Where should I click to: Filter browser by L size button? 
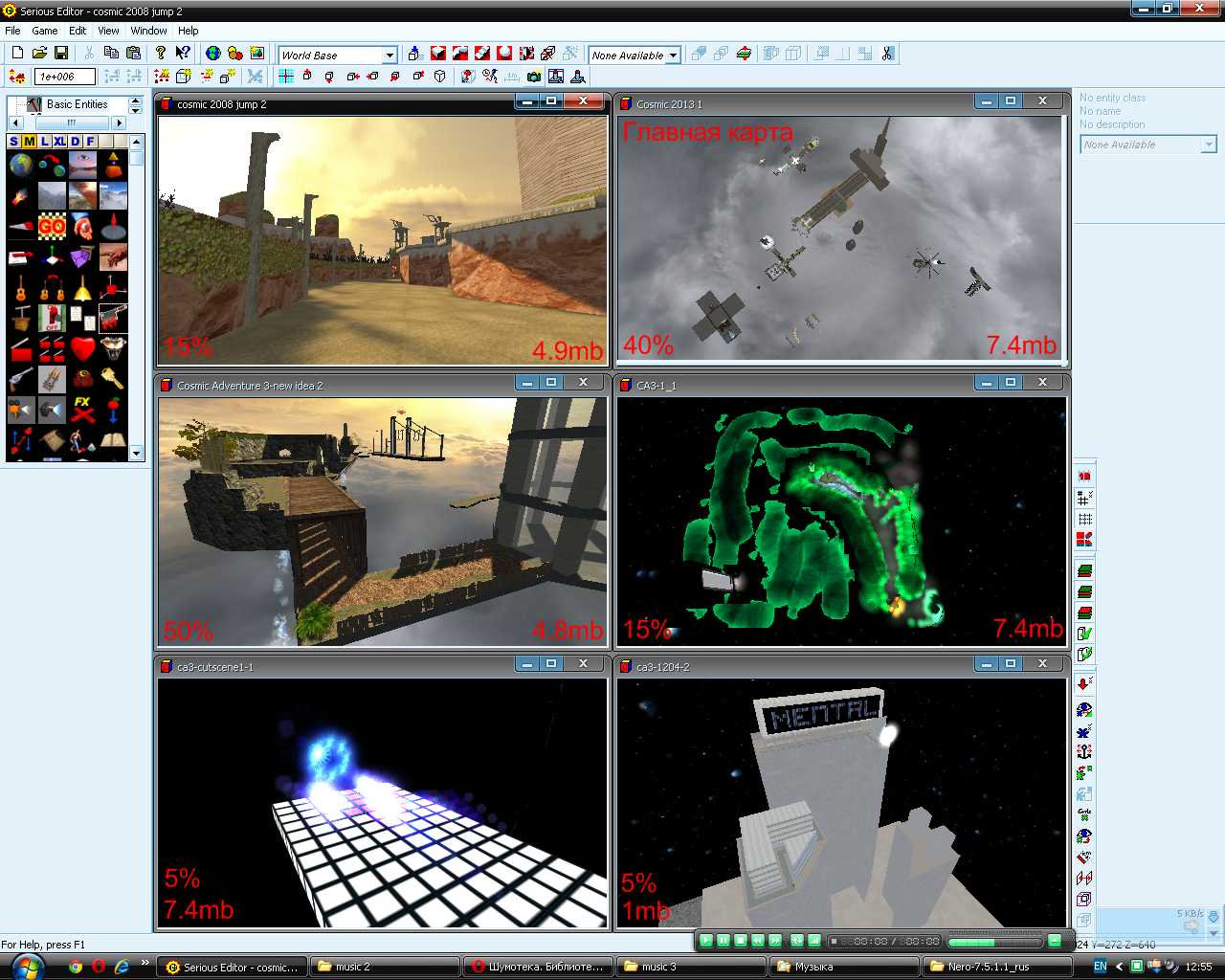(x=44, y=142)
